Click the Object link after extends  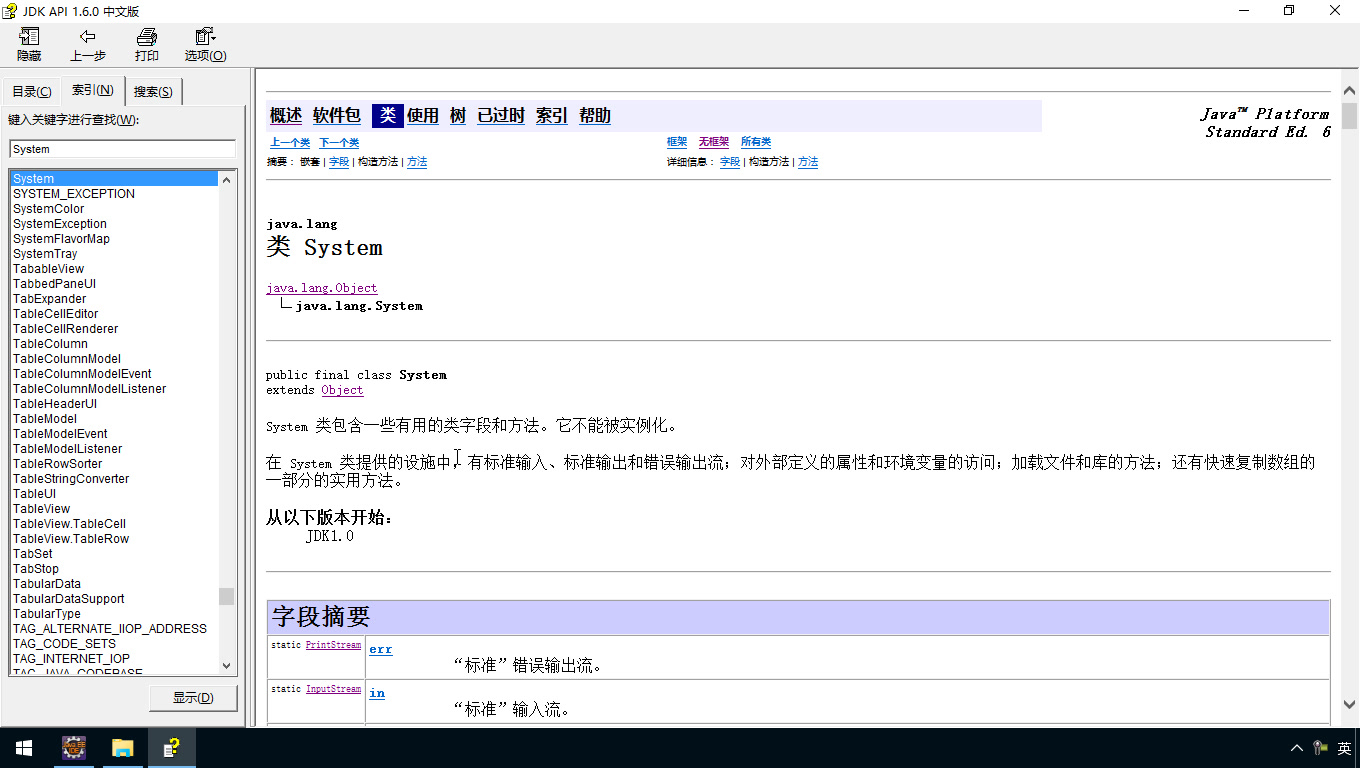[x=342, y=390]
